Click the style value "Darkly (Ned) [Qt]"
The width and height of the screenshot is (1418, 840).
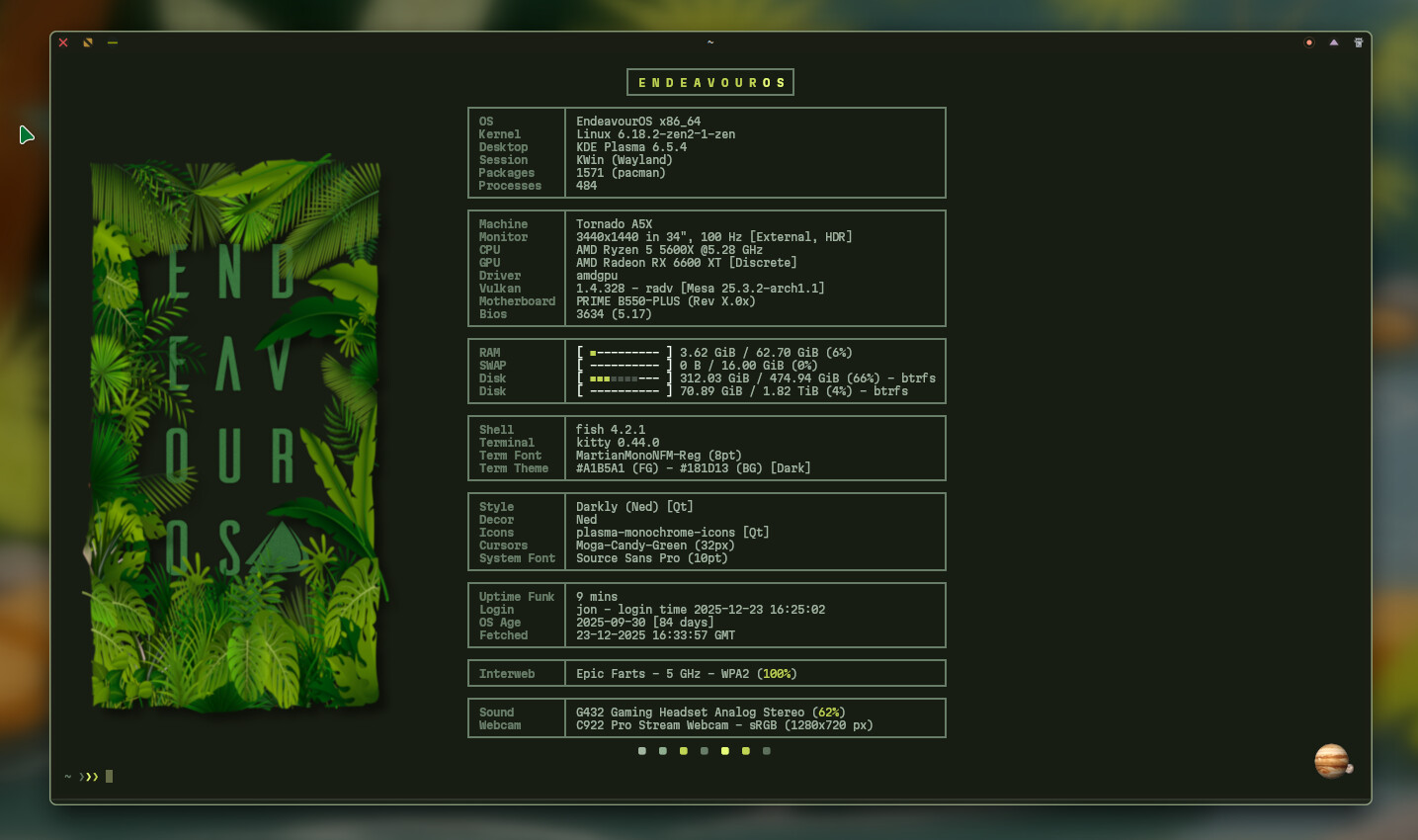coord(634,507)
